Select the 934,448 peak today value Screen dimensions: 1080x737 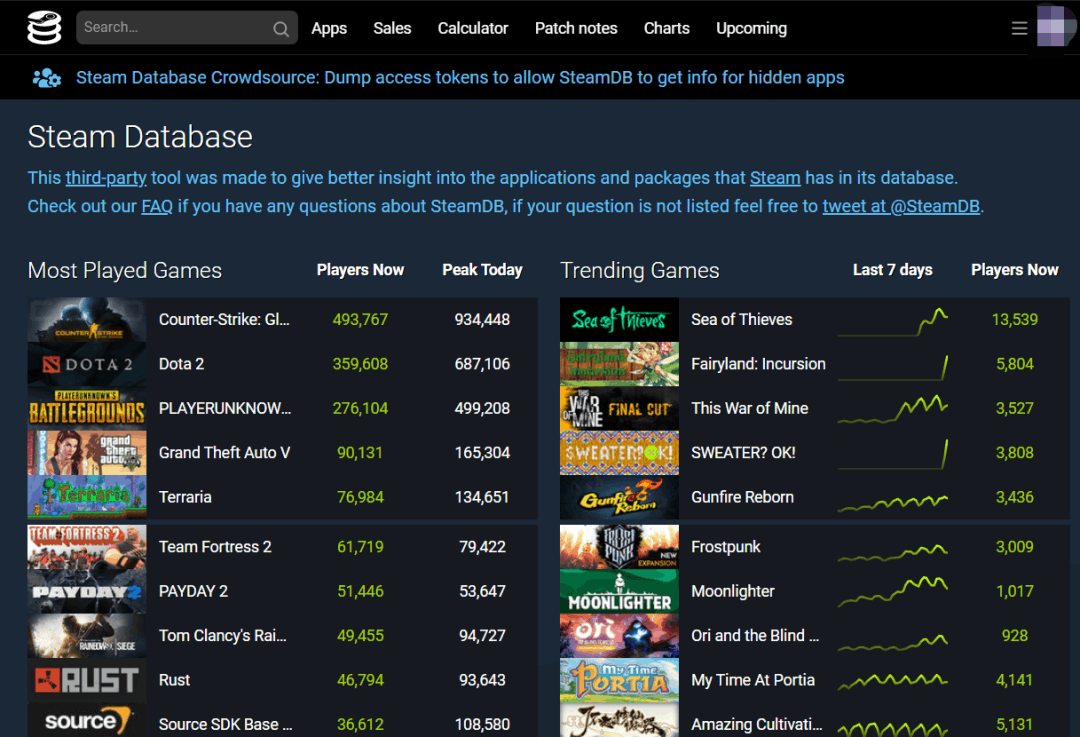tap(482, 320)
